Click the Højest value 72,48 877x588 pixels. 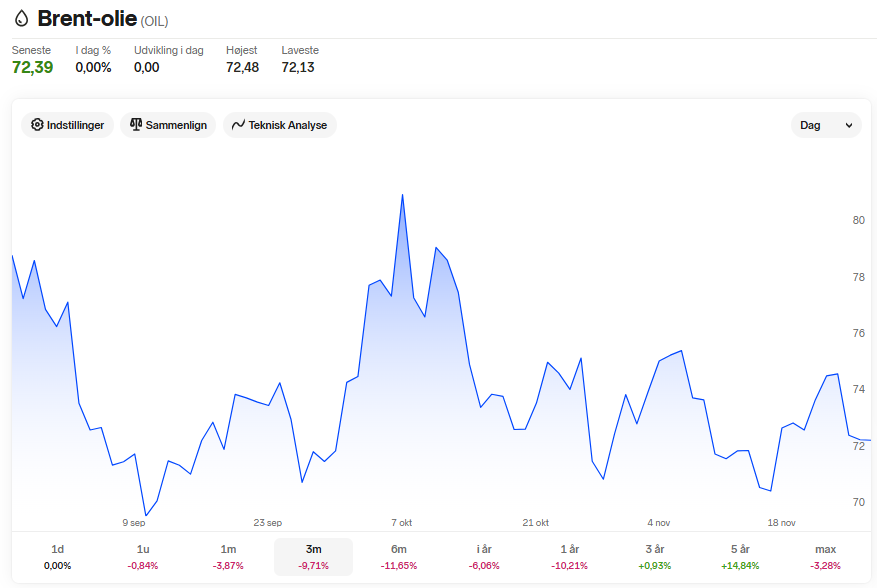point(242,67)
